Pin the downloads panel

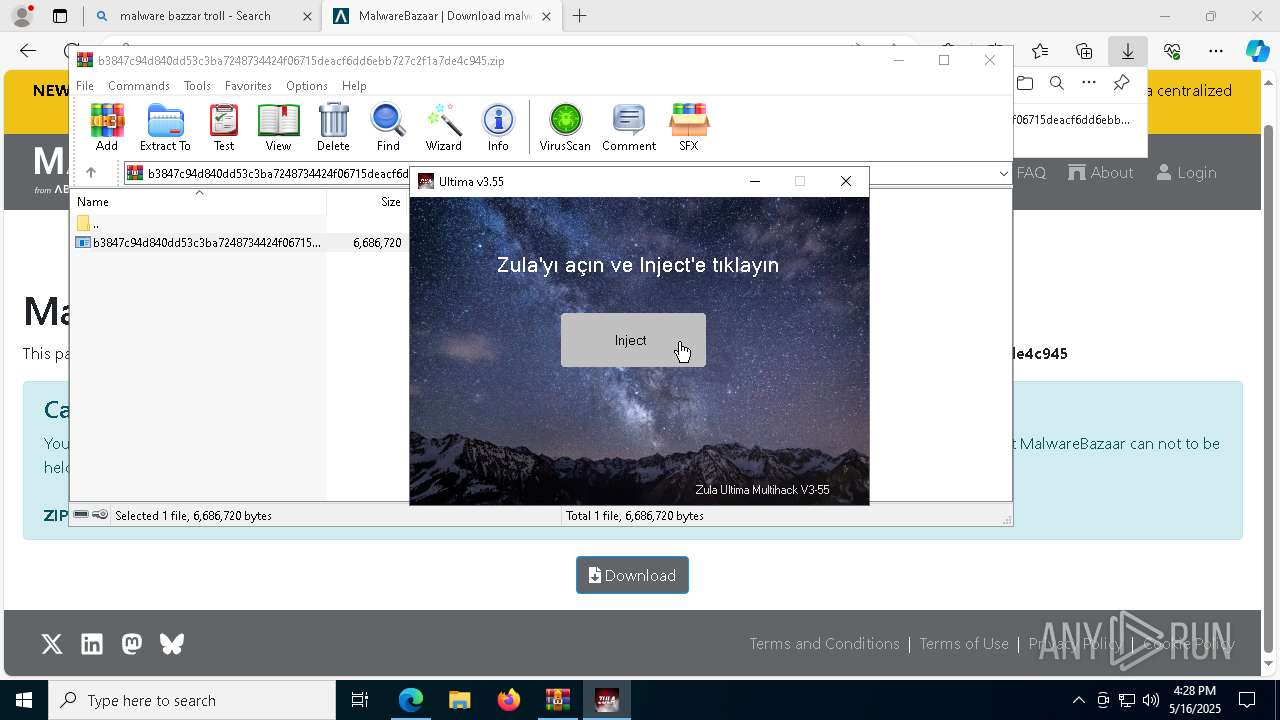tap(1121, 83)
